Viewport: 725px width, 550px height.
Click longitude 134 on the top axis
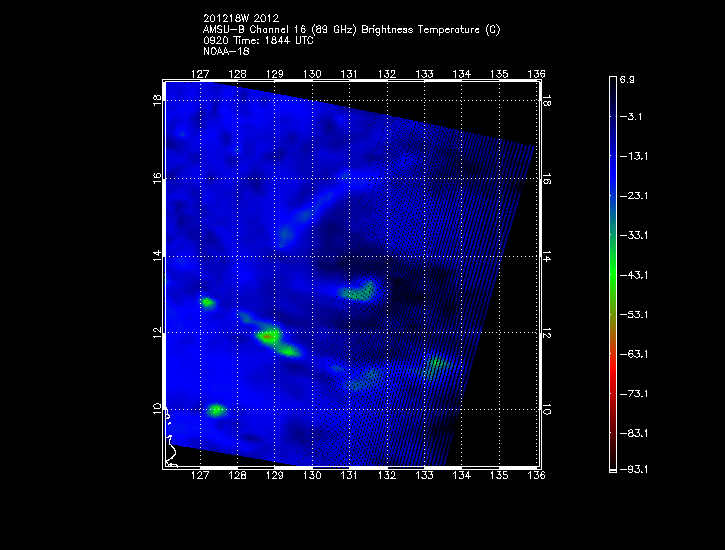(461, 74)
